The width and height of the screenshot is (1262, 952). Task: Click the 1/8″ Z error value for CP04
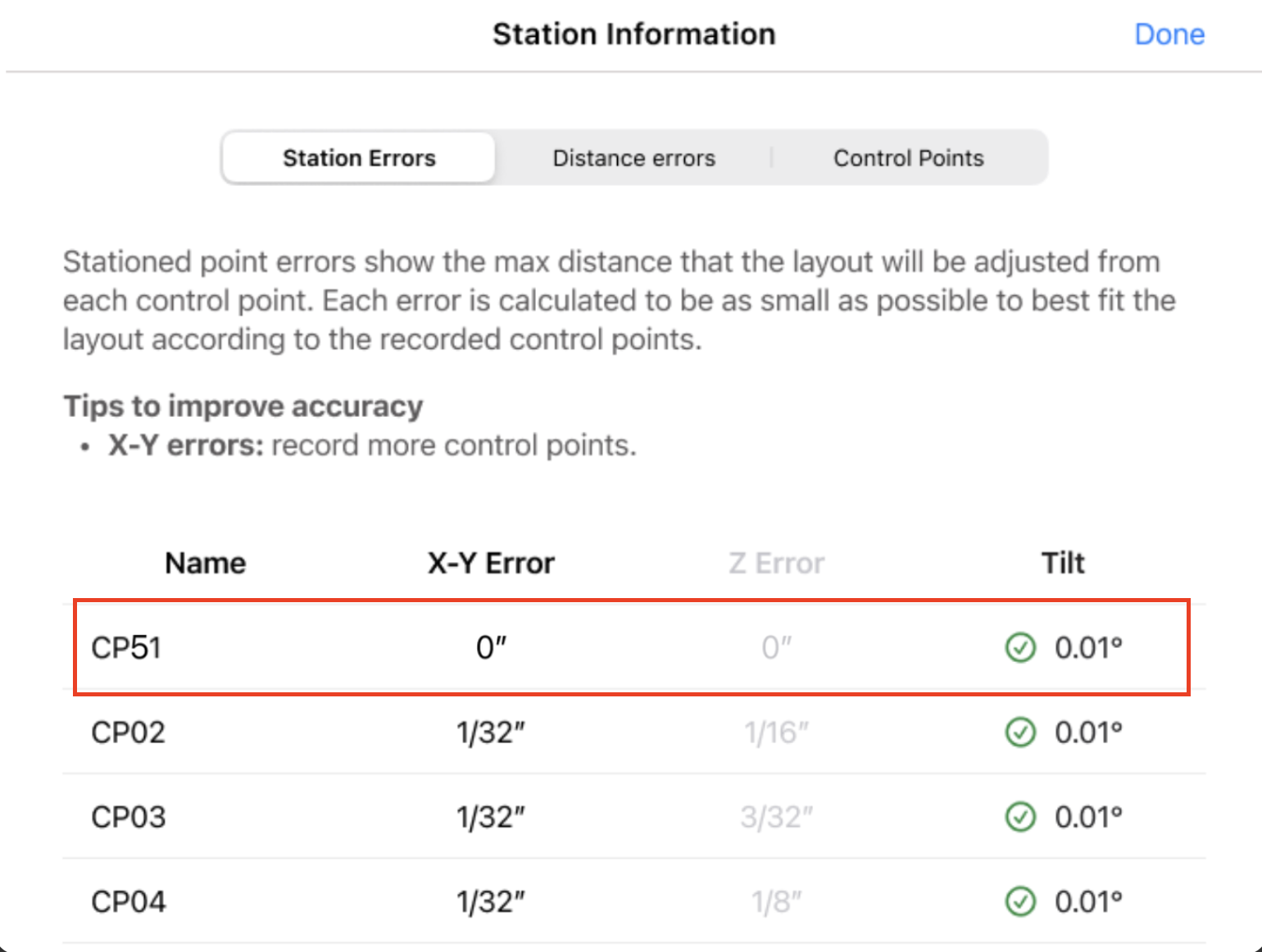776,901
